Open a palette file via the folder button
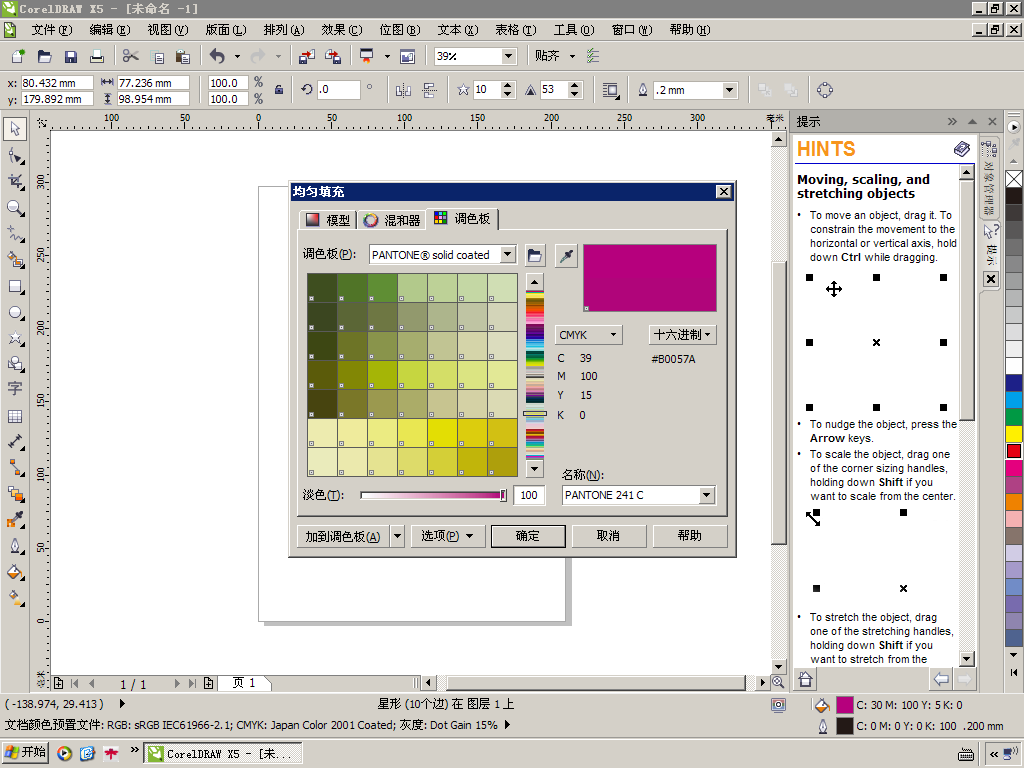 pyautogui.click(x=534, y=255)
